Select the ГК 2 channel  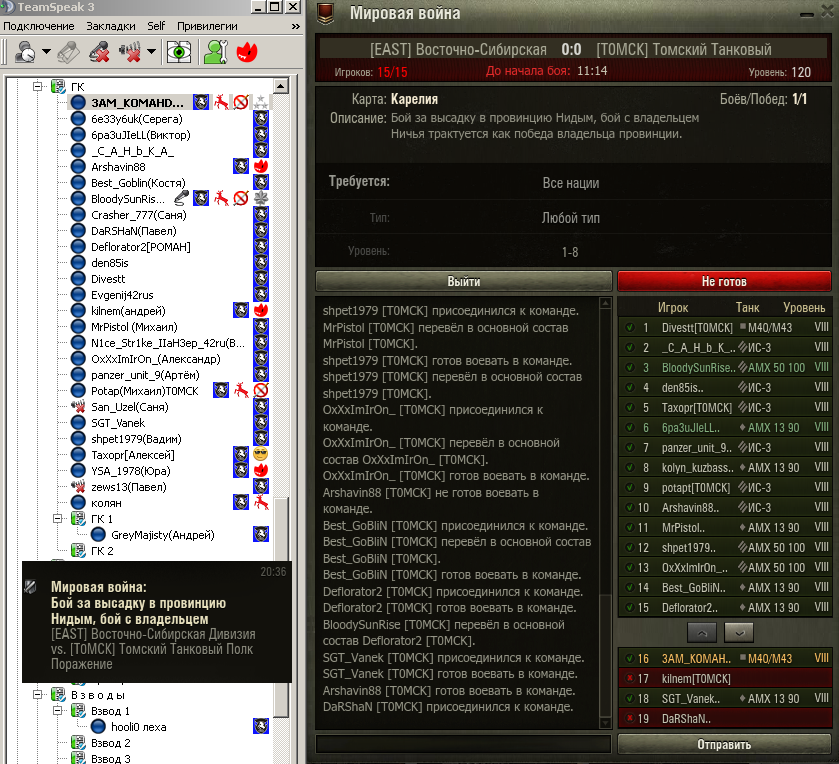tap(102, 551)
